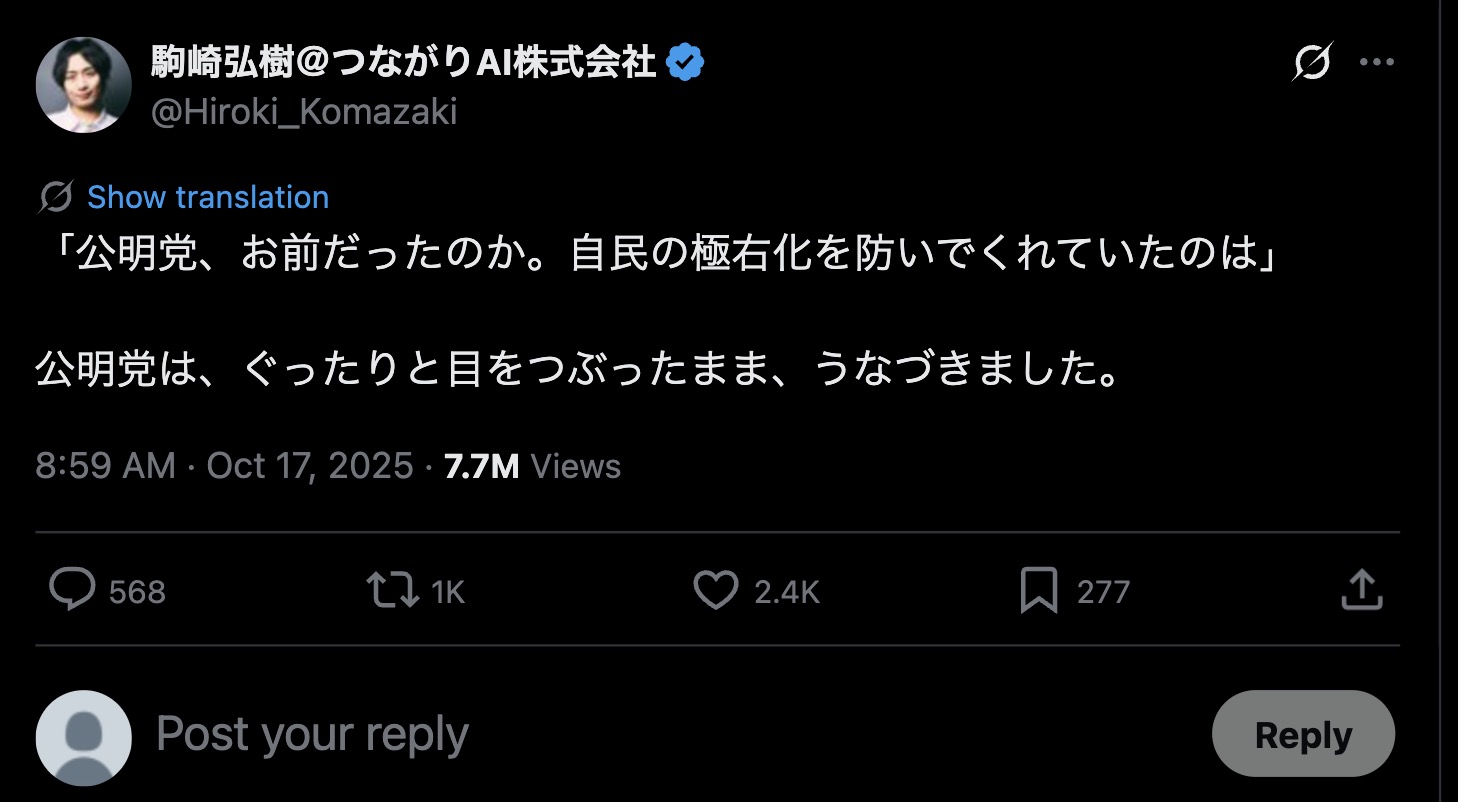Open the 8:59 AM Oct 17, 2025 timestamp
Viewport: 1458px width, 802px height.
point(224,466)
